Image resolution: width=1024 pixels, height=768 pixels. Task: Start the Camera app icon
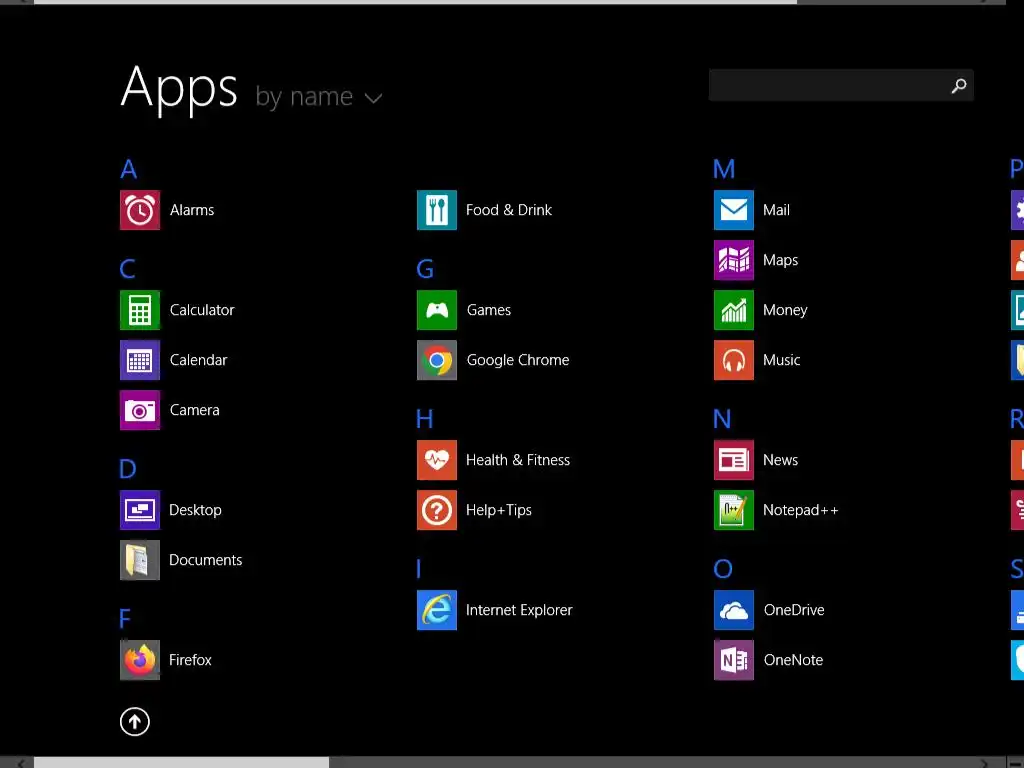(x=140, y=410)
